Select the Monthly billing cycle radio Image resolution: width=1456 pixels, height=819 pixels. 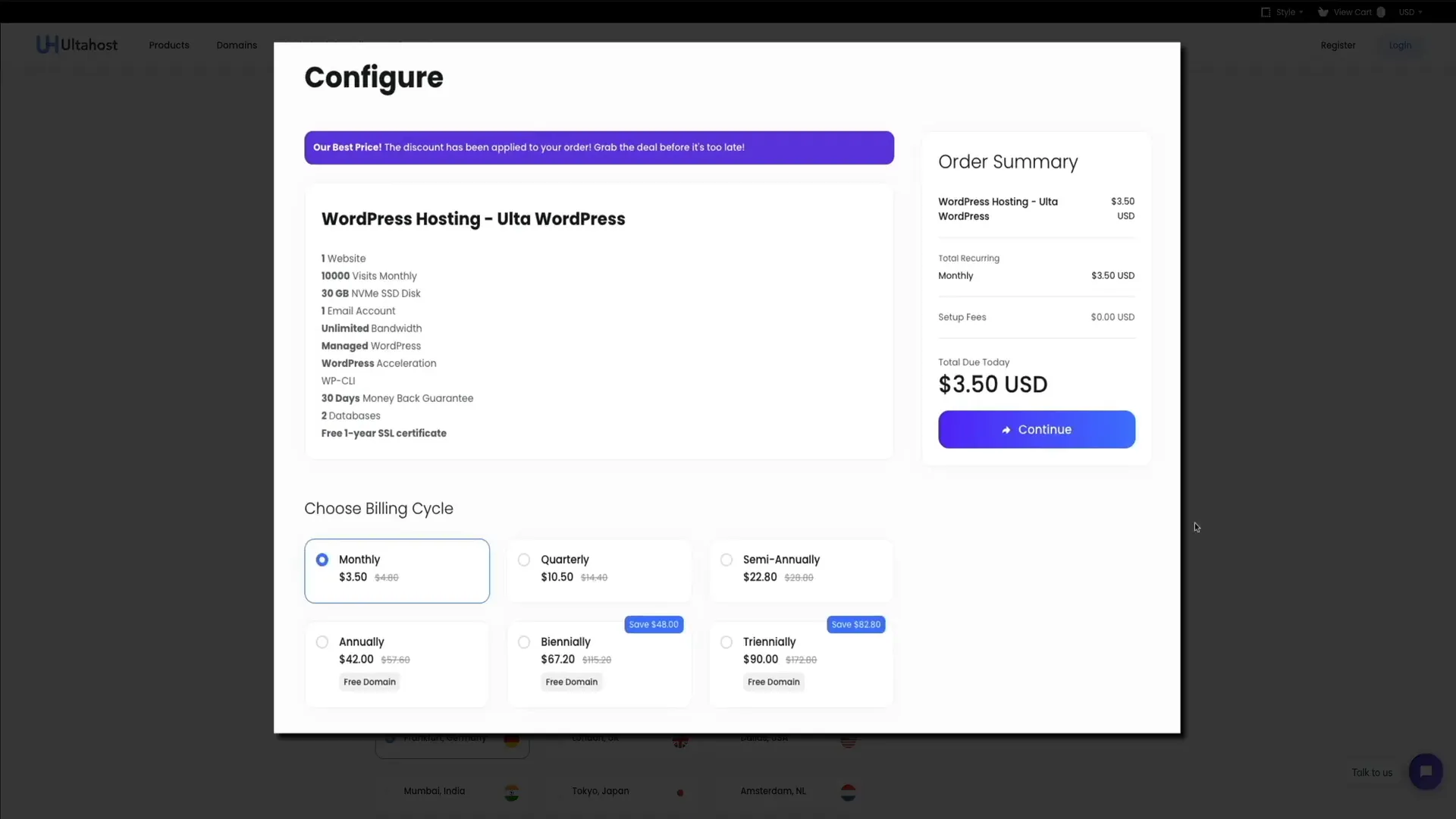pos(322,560)
